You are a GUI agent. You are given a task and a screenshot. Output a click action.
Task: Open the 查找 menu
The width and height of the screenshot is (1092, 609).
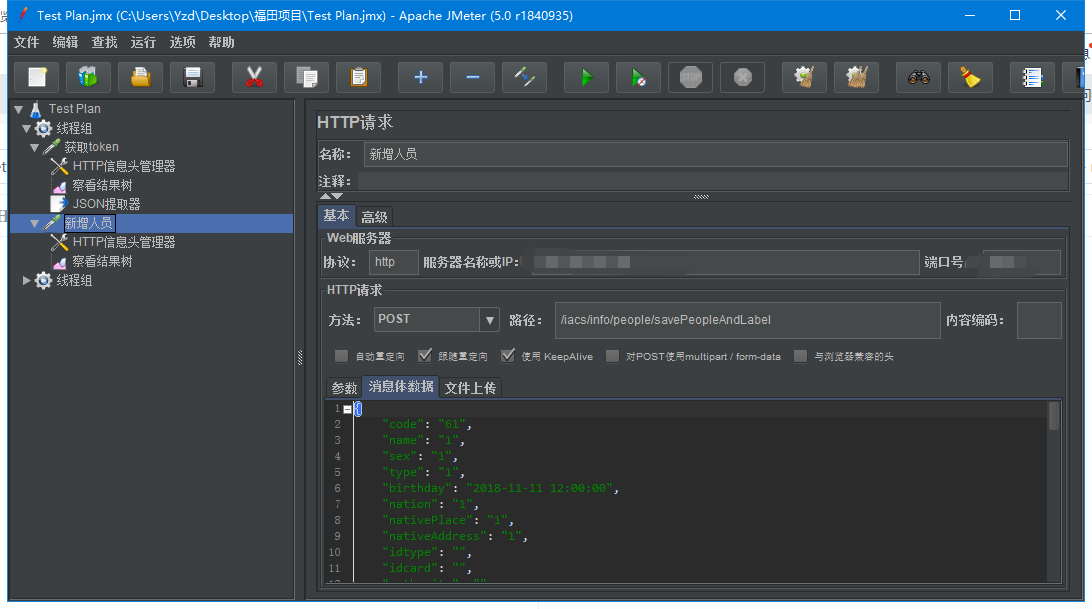104,43
